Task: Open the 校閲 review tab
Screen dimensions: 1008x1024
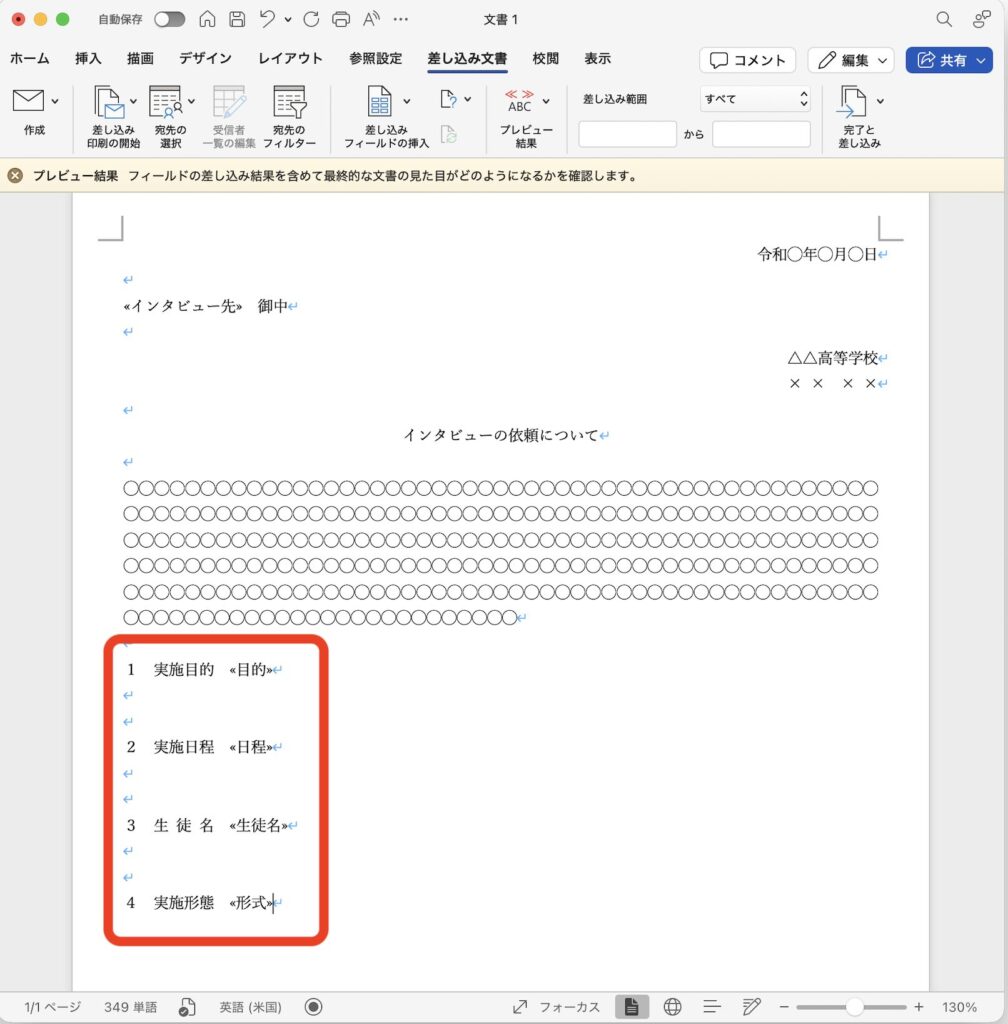Action: point(545,59)
